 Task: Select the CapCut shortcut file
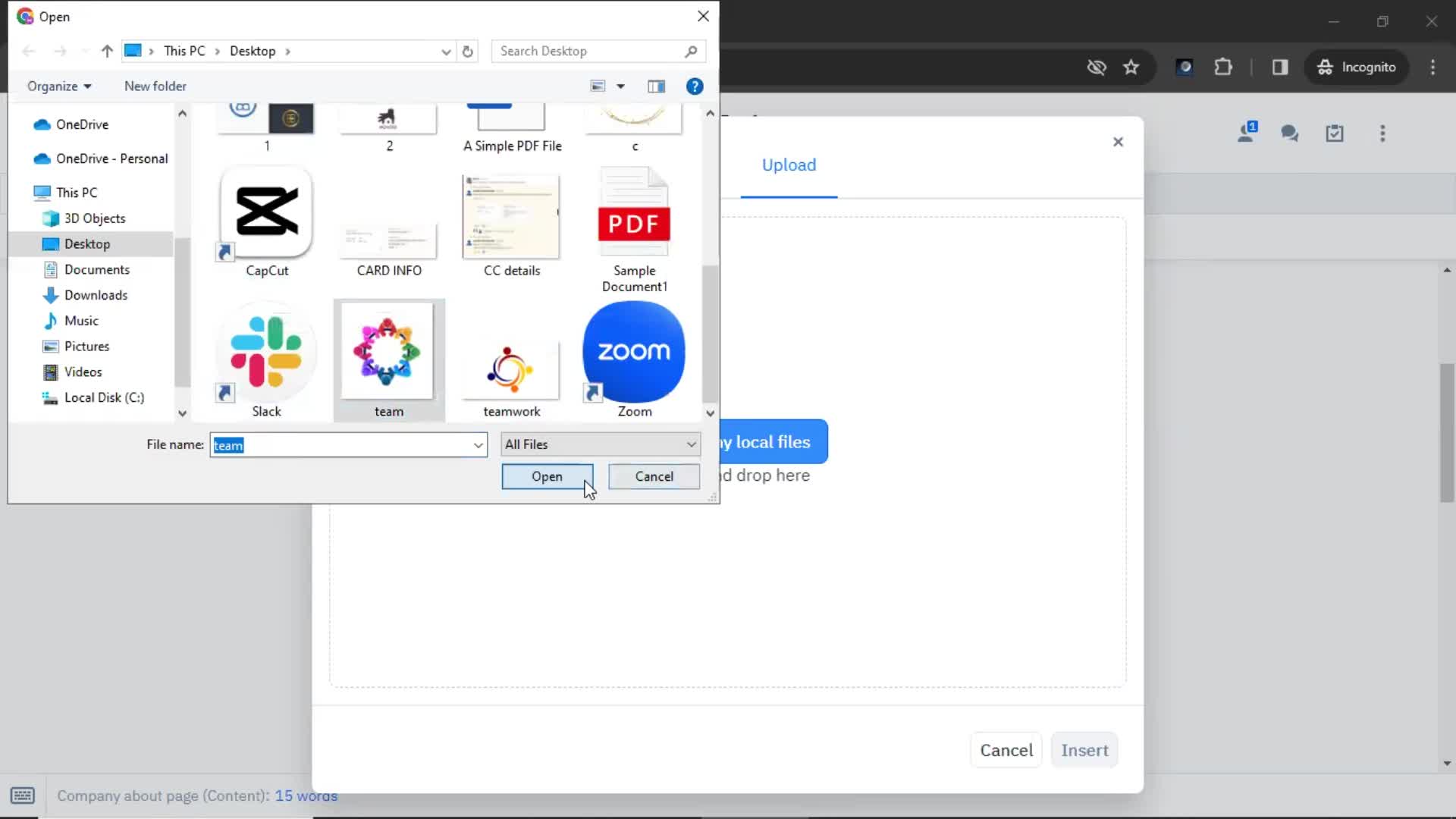point(266,222)
